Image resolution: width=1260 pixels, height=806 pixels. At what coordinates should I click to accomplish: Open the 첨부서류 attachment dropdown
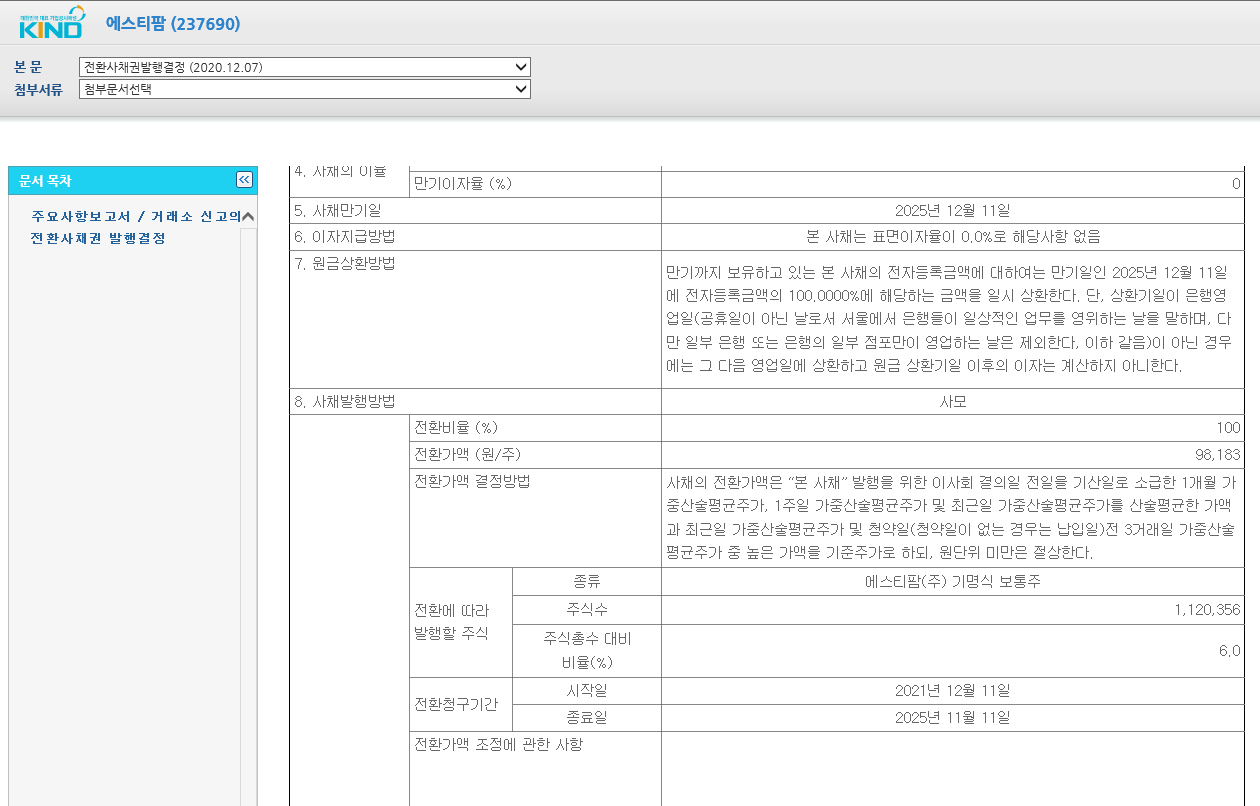click(305, 89)
